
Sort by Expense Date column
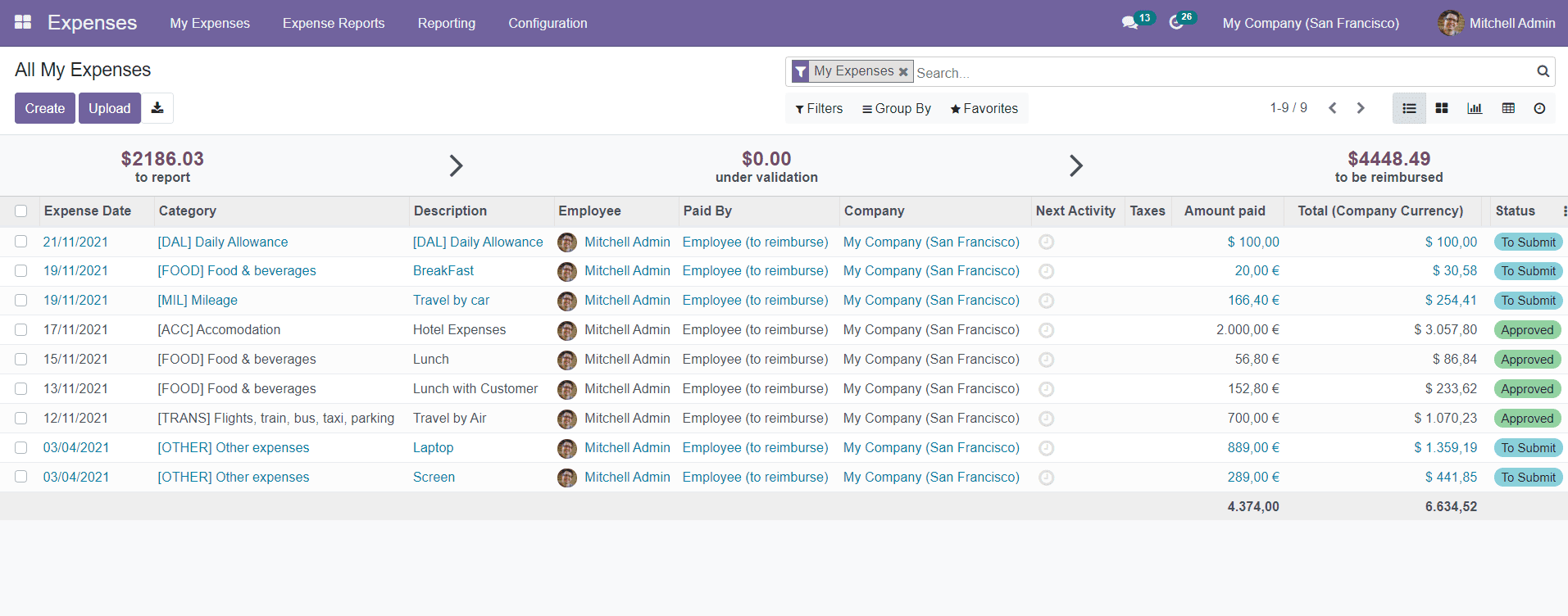(88, 211)
